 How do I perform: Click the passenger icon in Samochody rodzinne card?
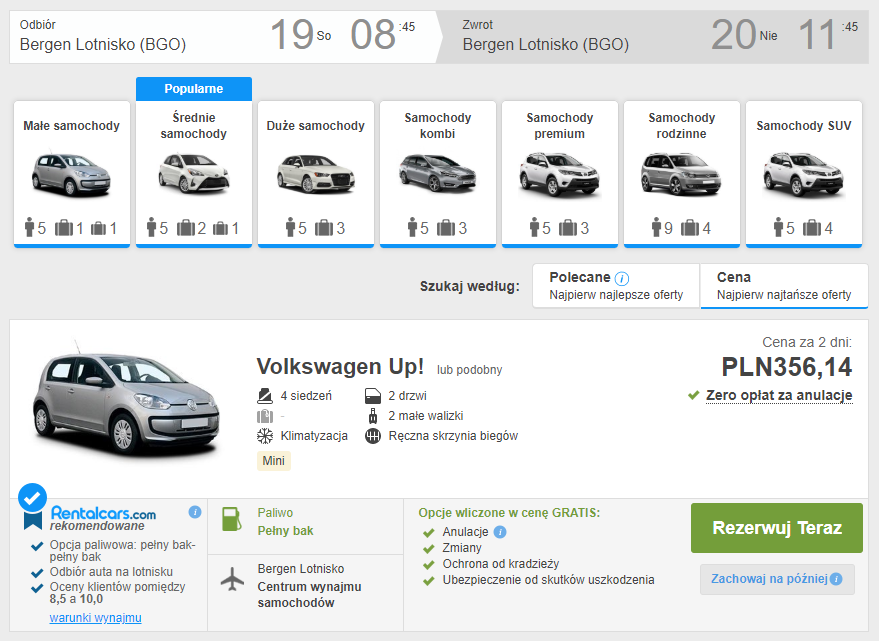click(656, 227)
